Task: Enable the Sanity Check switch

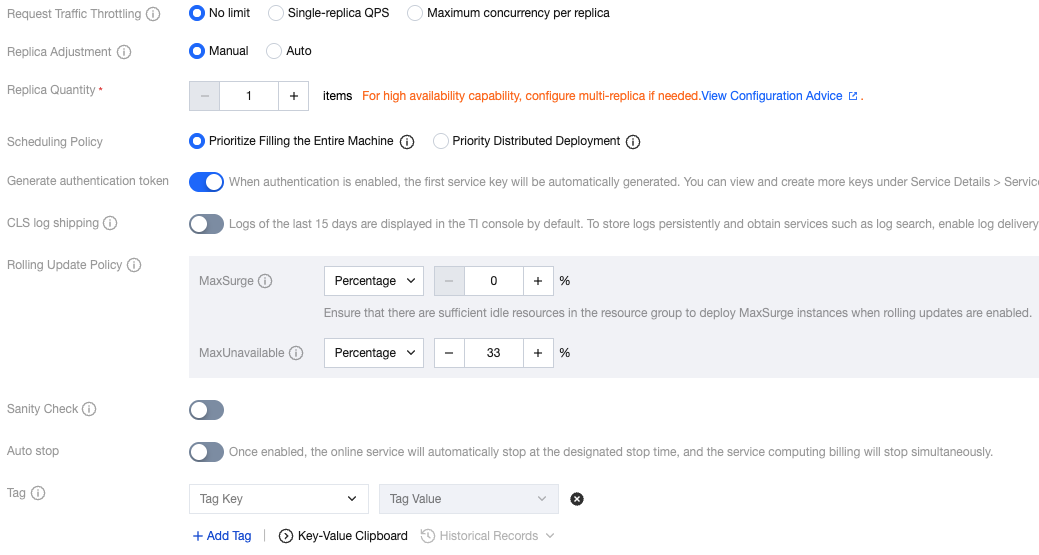Action: click(206, 410)
